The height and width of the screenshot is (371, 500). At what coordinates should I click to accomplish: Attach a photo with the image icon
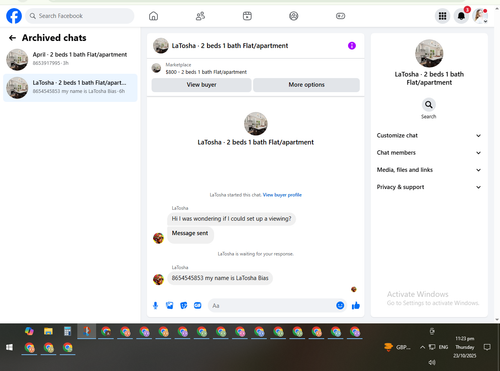click(x=170, y=305)
